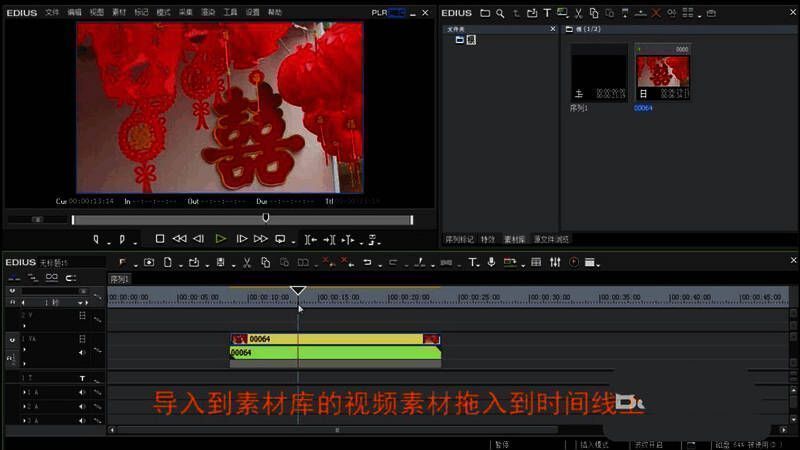The image size is (800, 450).
Task: Select the 00064 clip thumbnail in bin
Action: point(663,73)
